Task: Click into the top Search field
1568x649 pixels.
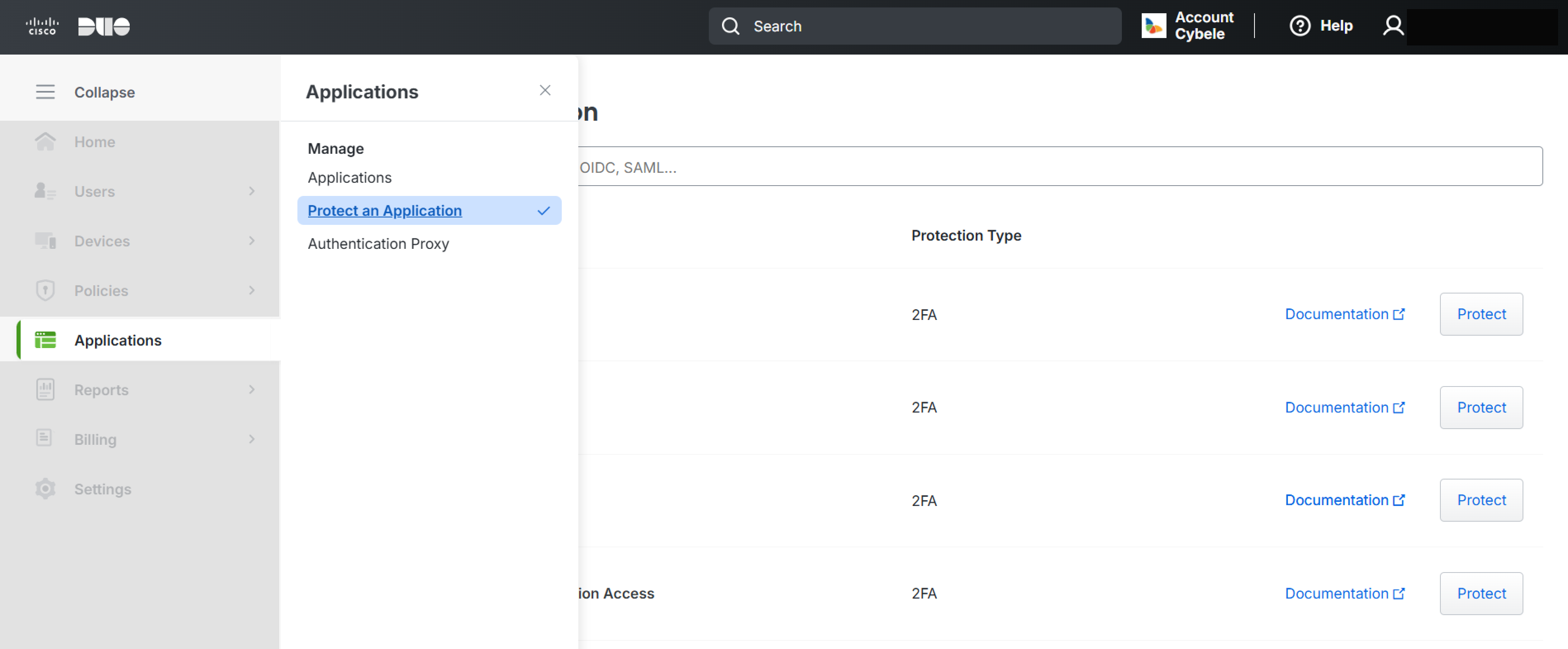Action: 915,26
